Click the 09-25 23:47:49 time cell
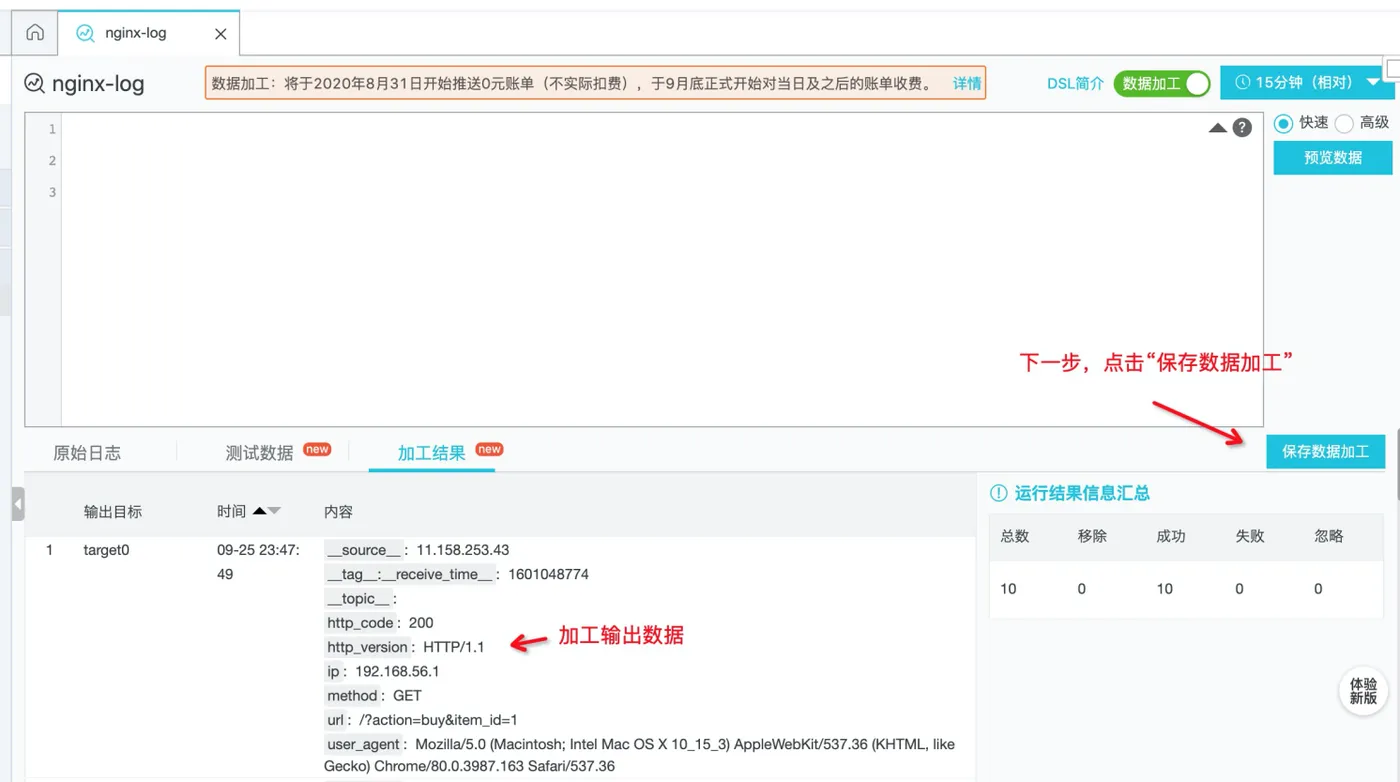The image size is (1400, 782). click(258, 562)
